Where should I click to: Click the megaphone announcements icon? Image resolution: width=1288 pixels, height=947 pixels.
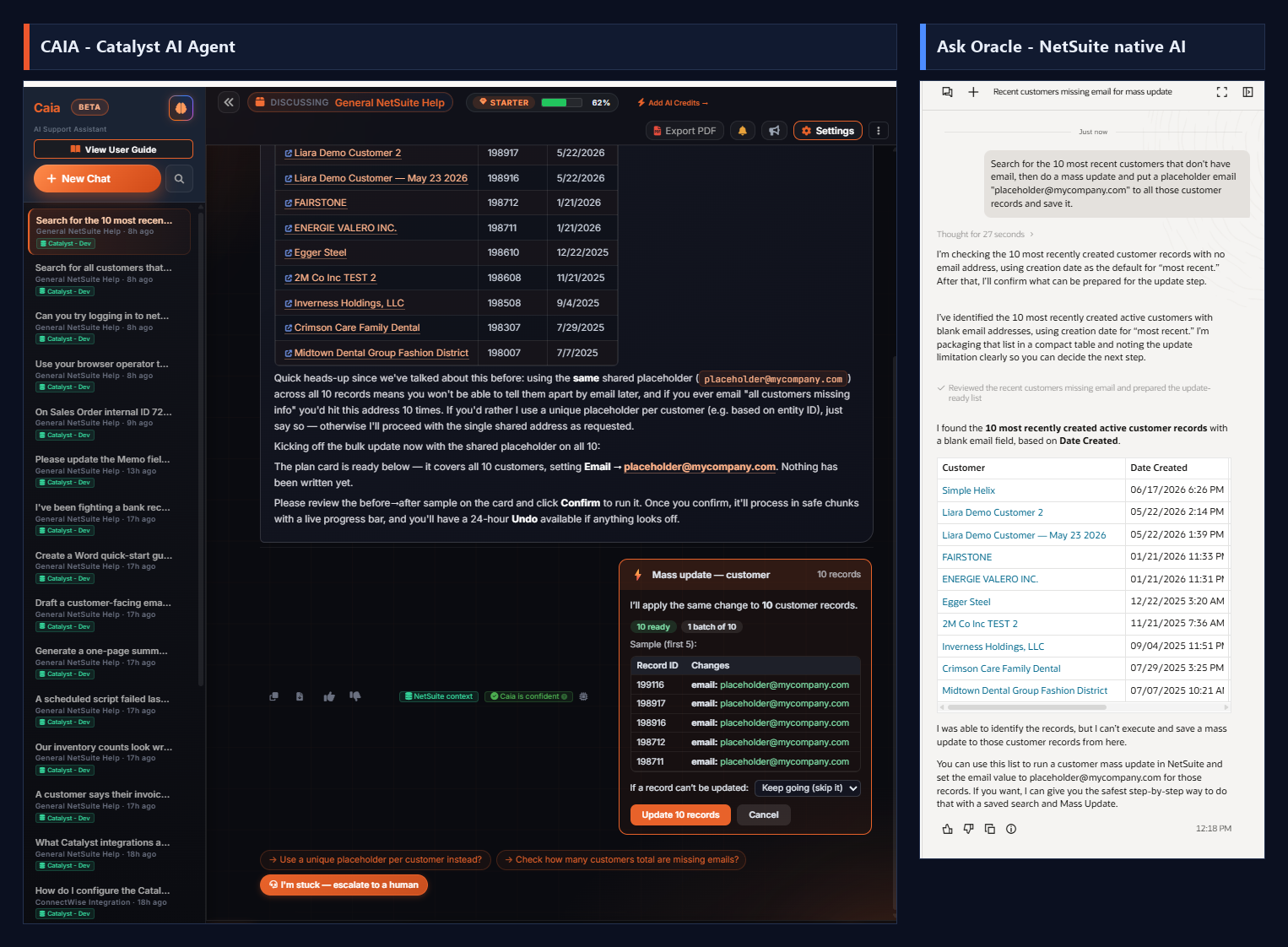[774, 131]
